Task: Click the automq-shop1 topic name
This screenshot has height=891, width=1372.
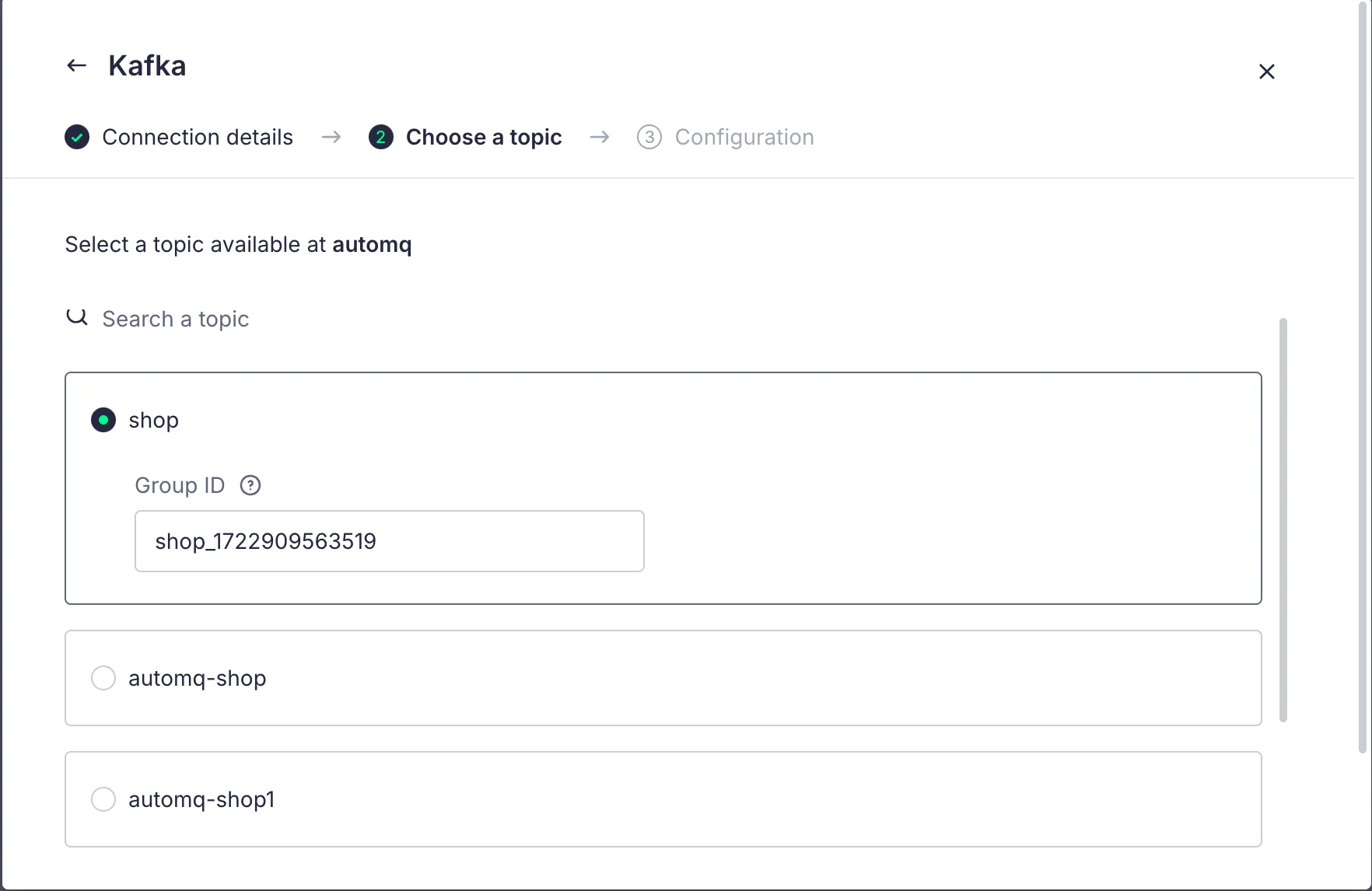Action: click(201, 799)
